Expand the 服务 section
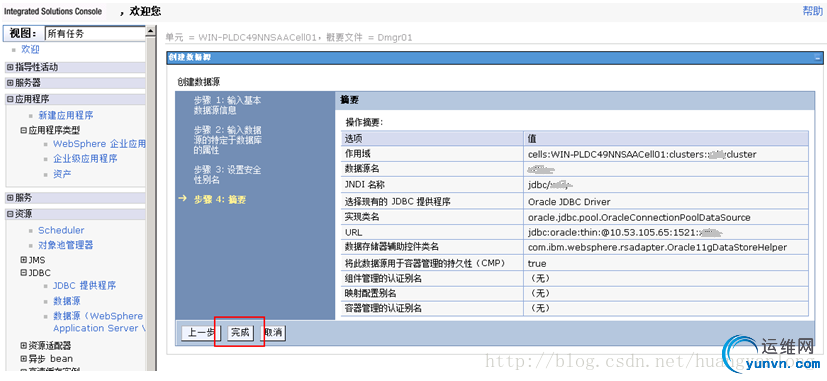Viewport: 827px width, 381px height. 11,198
